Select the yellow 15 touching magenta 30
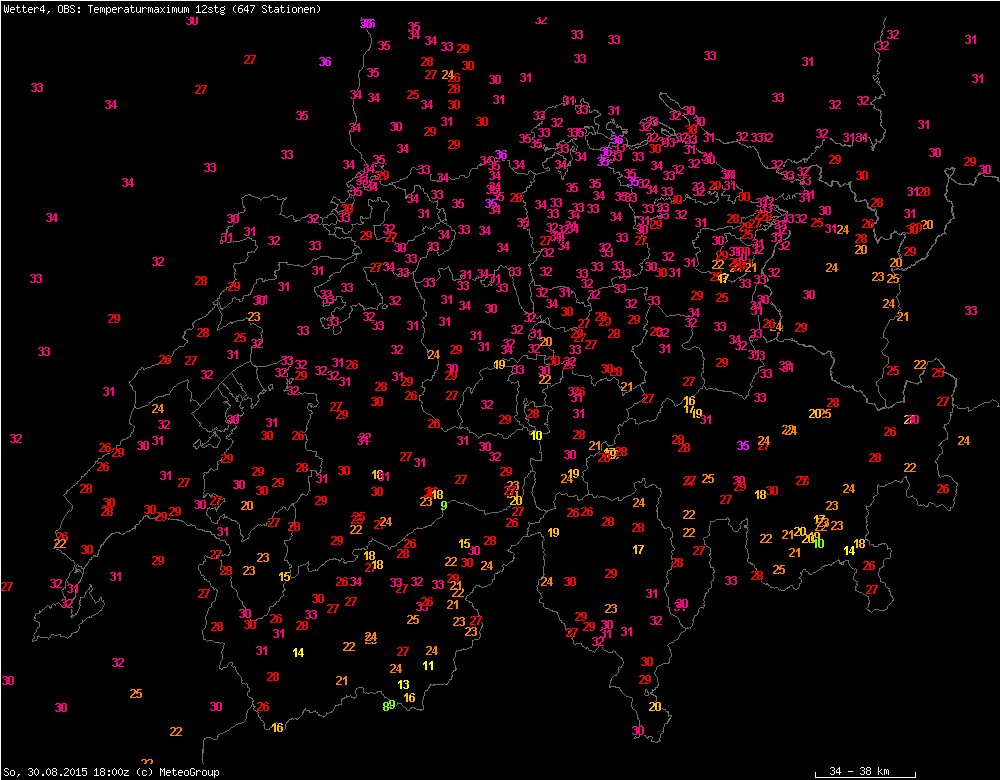This screenshot has width=1000, height=780. click(464, 544)
